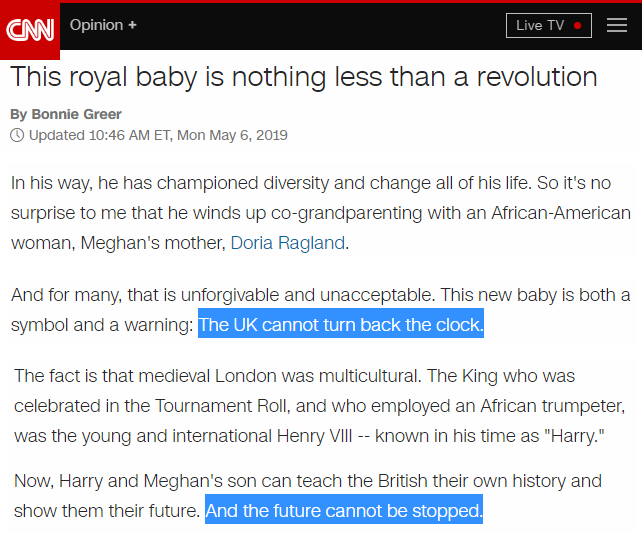
Task: Click the paragraph starting "In his way"
Action: pyautogui.click(x=321, y=213)
